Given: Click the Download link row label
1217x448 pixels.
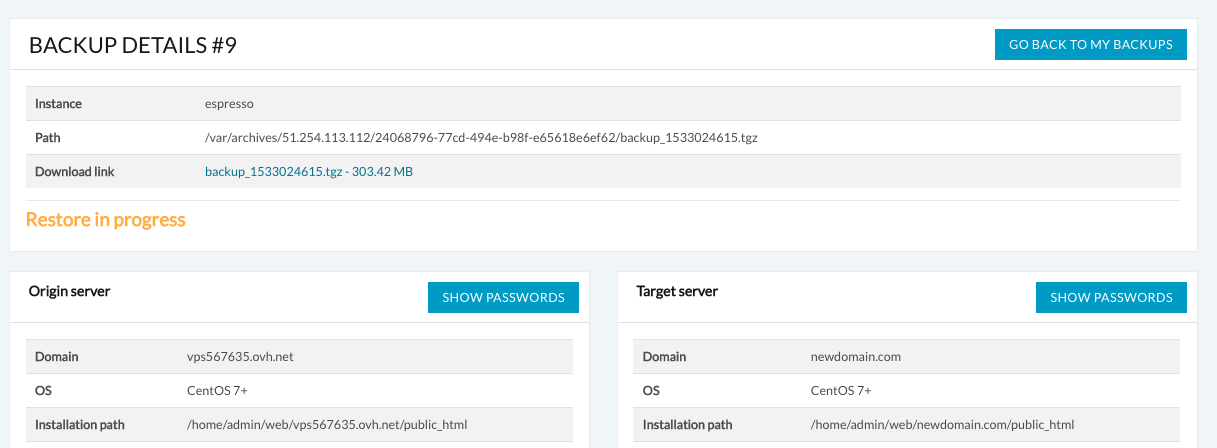Looking at the screenshot, I should coord(75,172).
